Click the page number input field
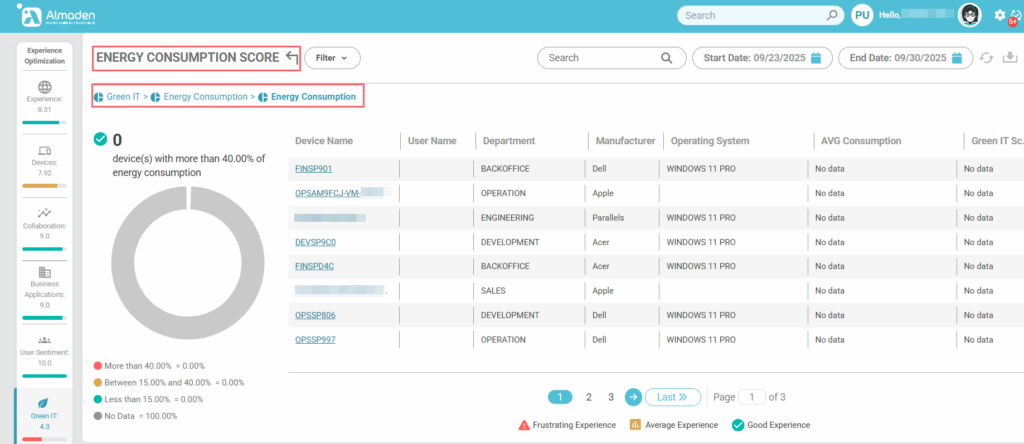Viewport: 1024px width, 444px height. click(752, 397)
